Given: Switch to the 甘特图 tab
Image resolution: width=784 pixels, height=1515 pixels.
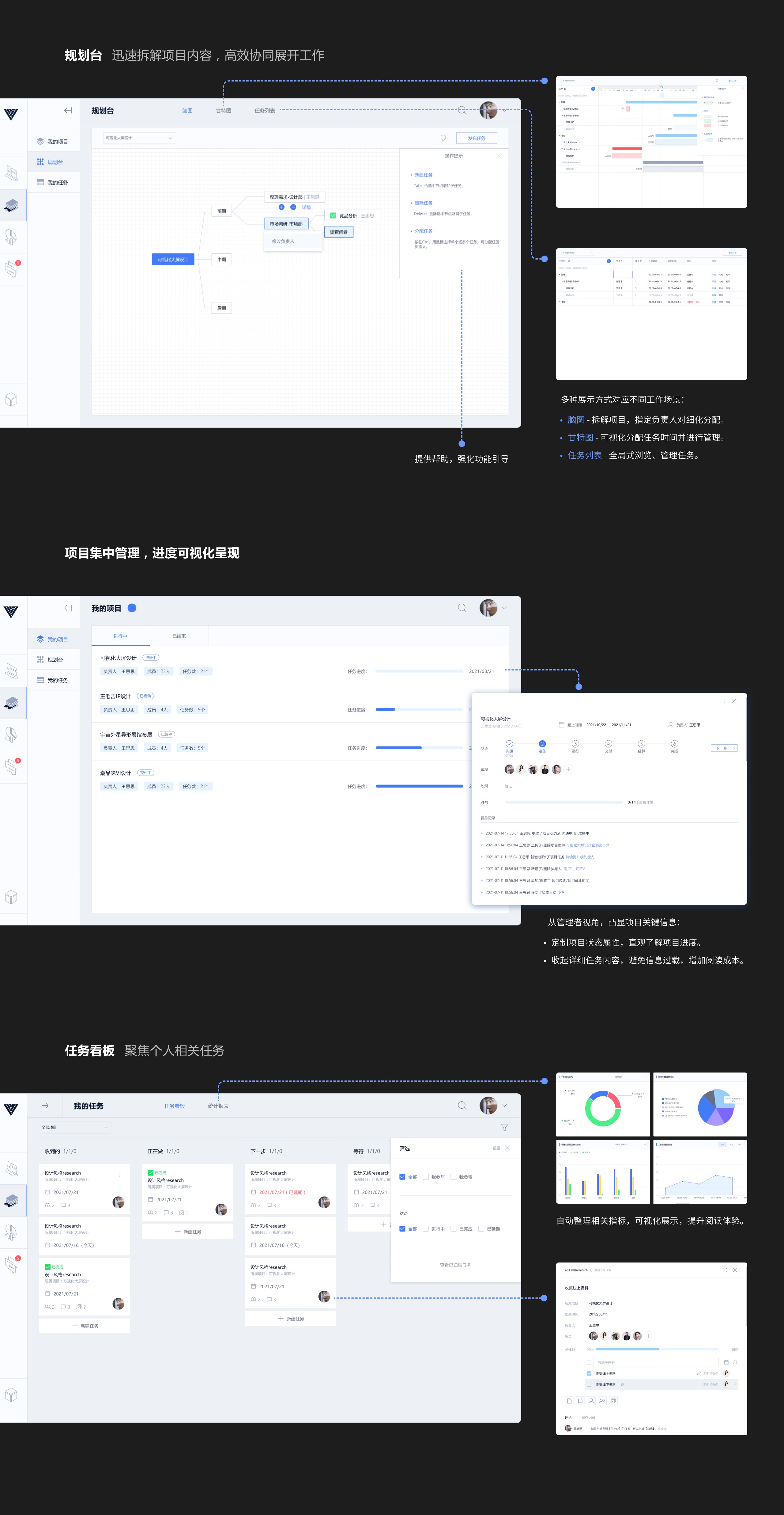Looking at the screenshot, I should [x=223, y=111].
